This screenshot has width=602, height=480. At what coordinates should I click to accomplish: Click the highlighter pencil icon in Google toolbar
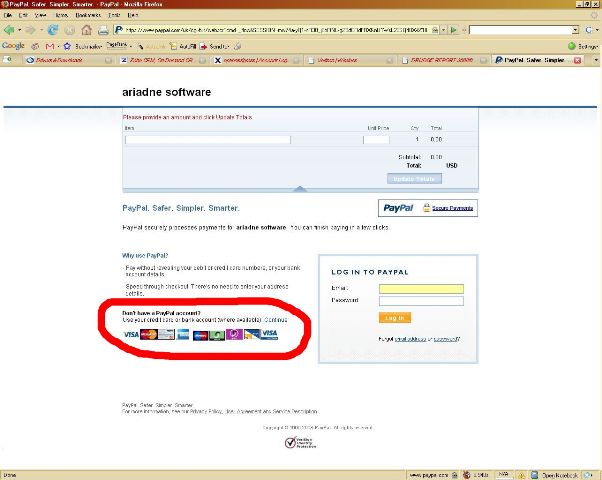click(141, 47)
